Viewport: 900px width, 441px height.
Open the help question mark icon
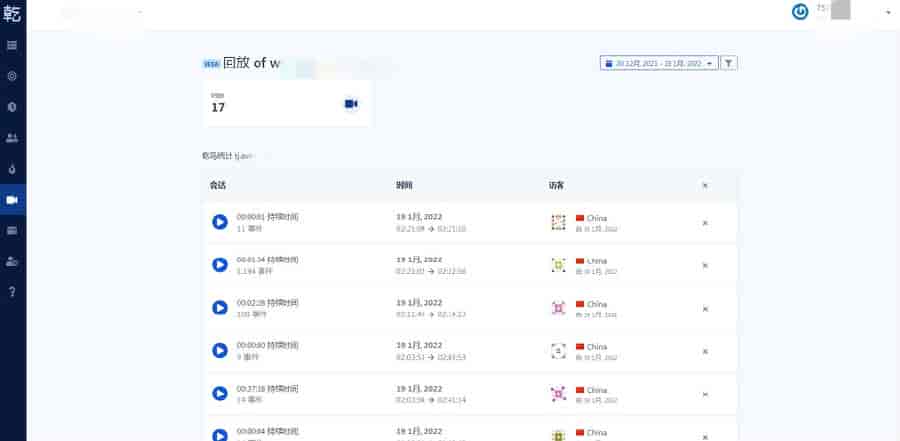click(12, 292)
